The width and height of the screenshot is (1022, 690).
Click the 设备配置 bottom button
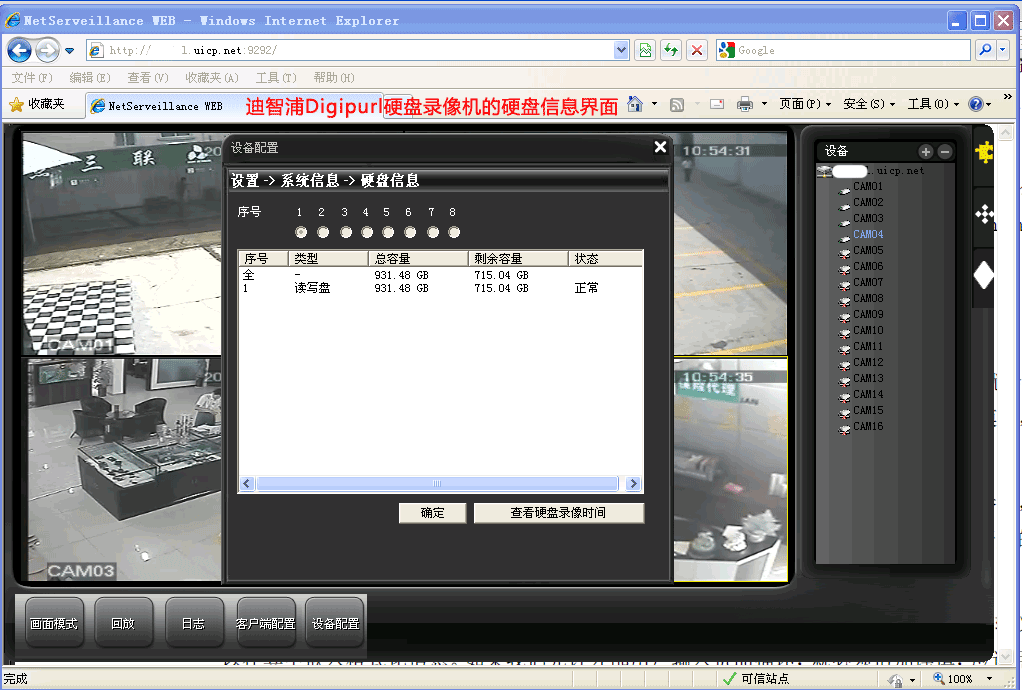pyautogui.click(x=335, y=624)
